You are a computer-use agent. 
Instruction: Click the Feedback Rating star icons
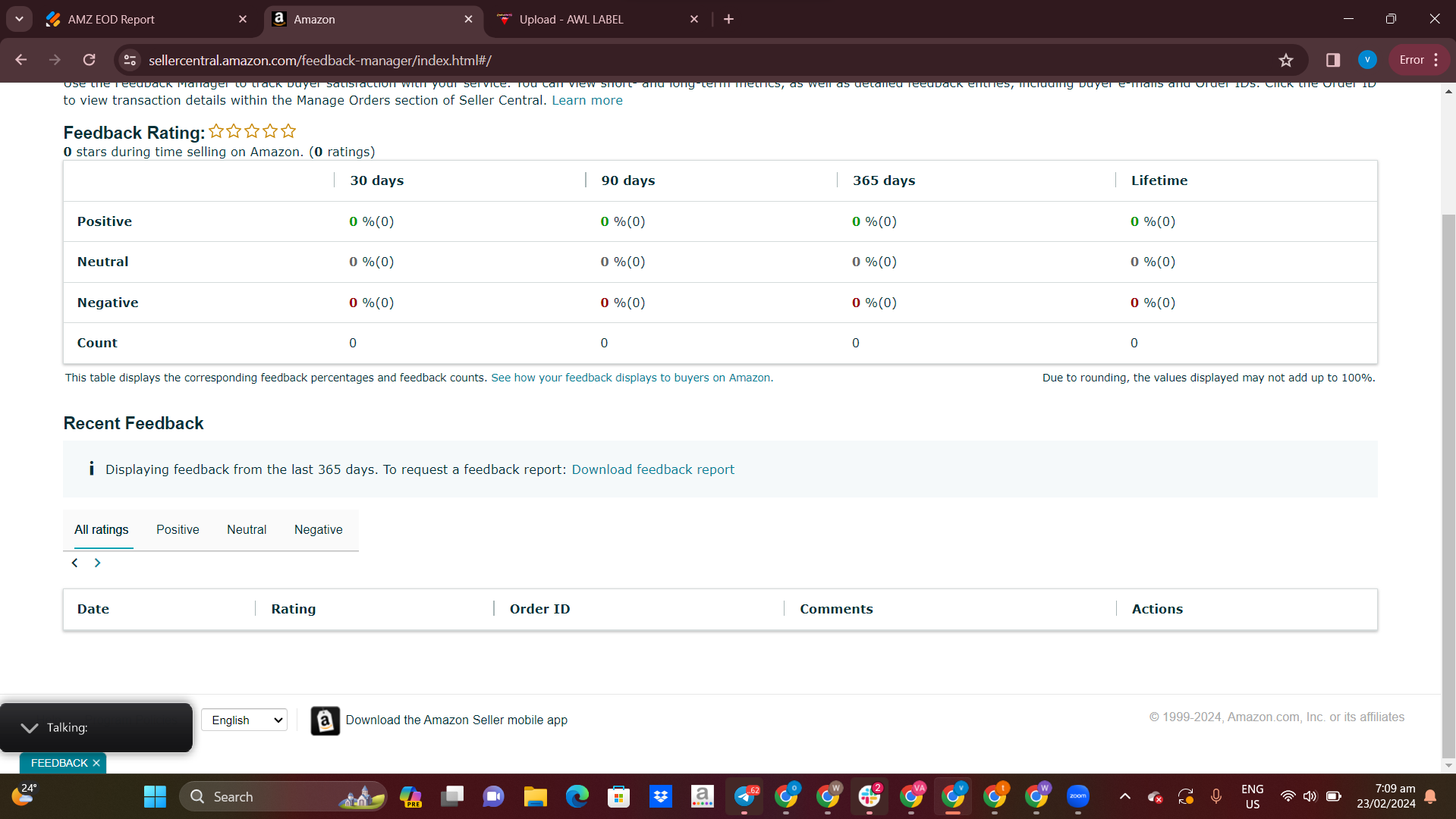pos(252,131)
